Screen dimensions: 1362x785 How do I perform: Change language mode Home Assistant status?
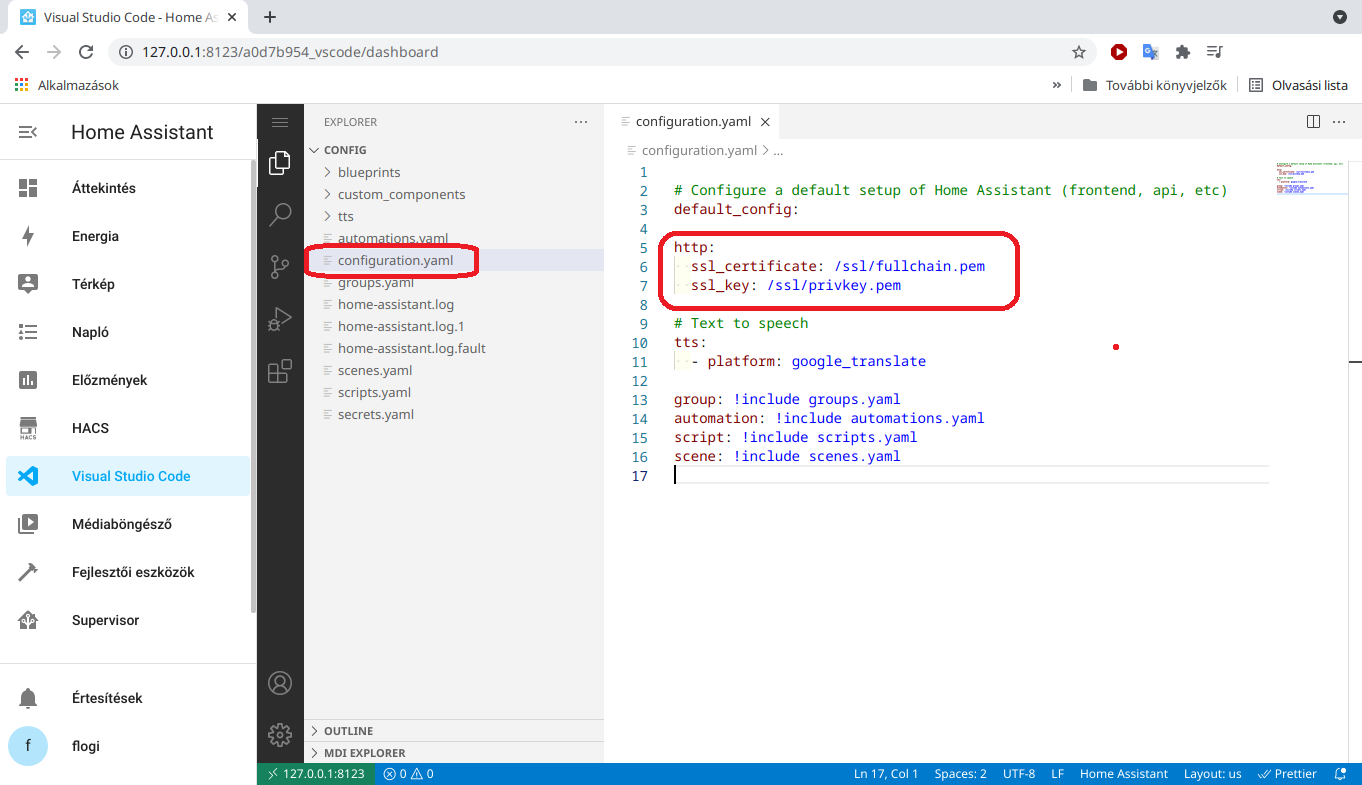coord(1123,774)
